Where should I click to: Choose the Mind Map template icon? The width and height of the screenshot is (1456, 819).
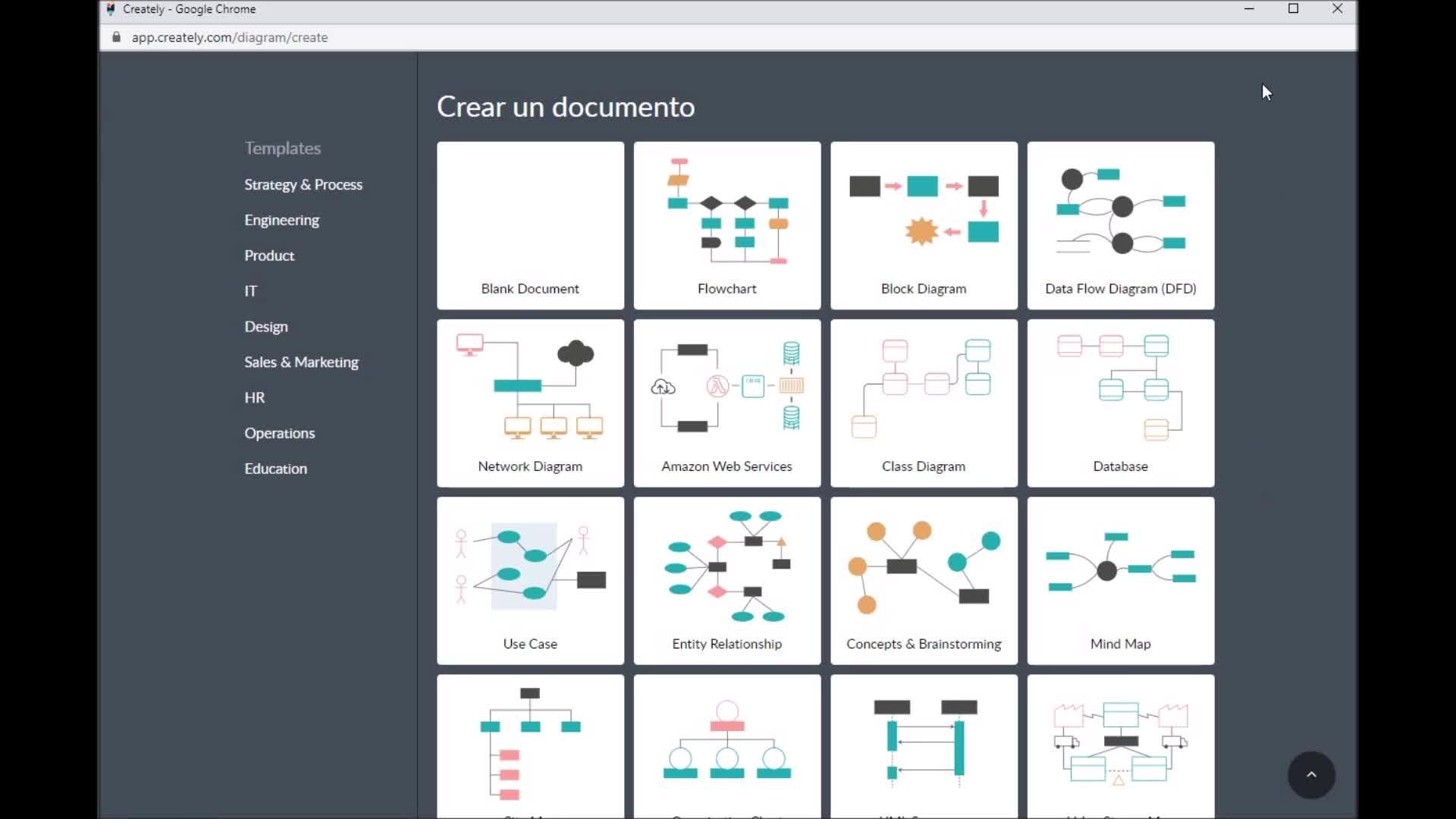(x=1120, y=566)
